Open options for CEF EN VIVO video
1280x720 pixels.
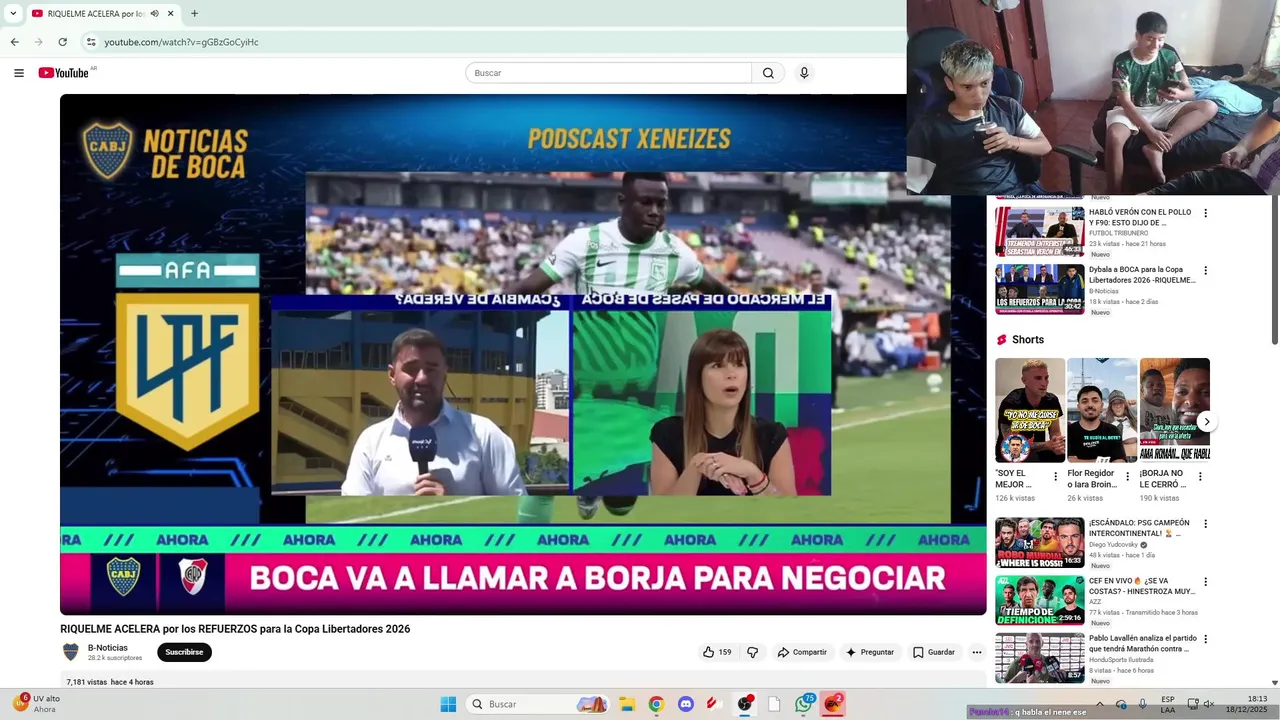[x=1205, y=581]
